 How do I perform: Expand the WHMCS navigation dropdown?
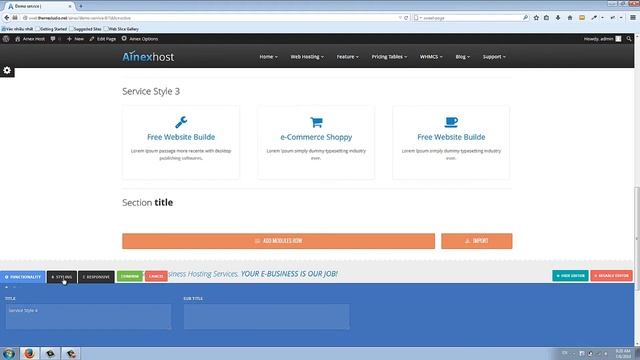pos(431,57)
